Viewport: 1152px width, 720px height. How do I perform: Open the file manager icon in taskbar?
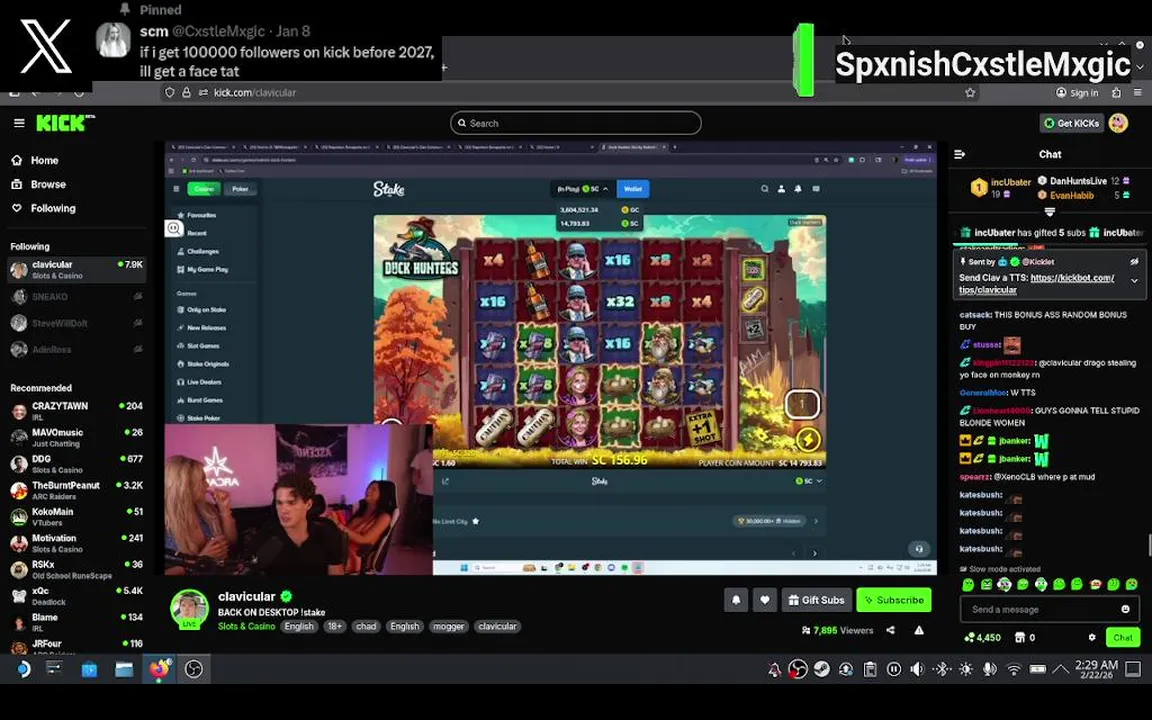click(x=124, y=669)
